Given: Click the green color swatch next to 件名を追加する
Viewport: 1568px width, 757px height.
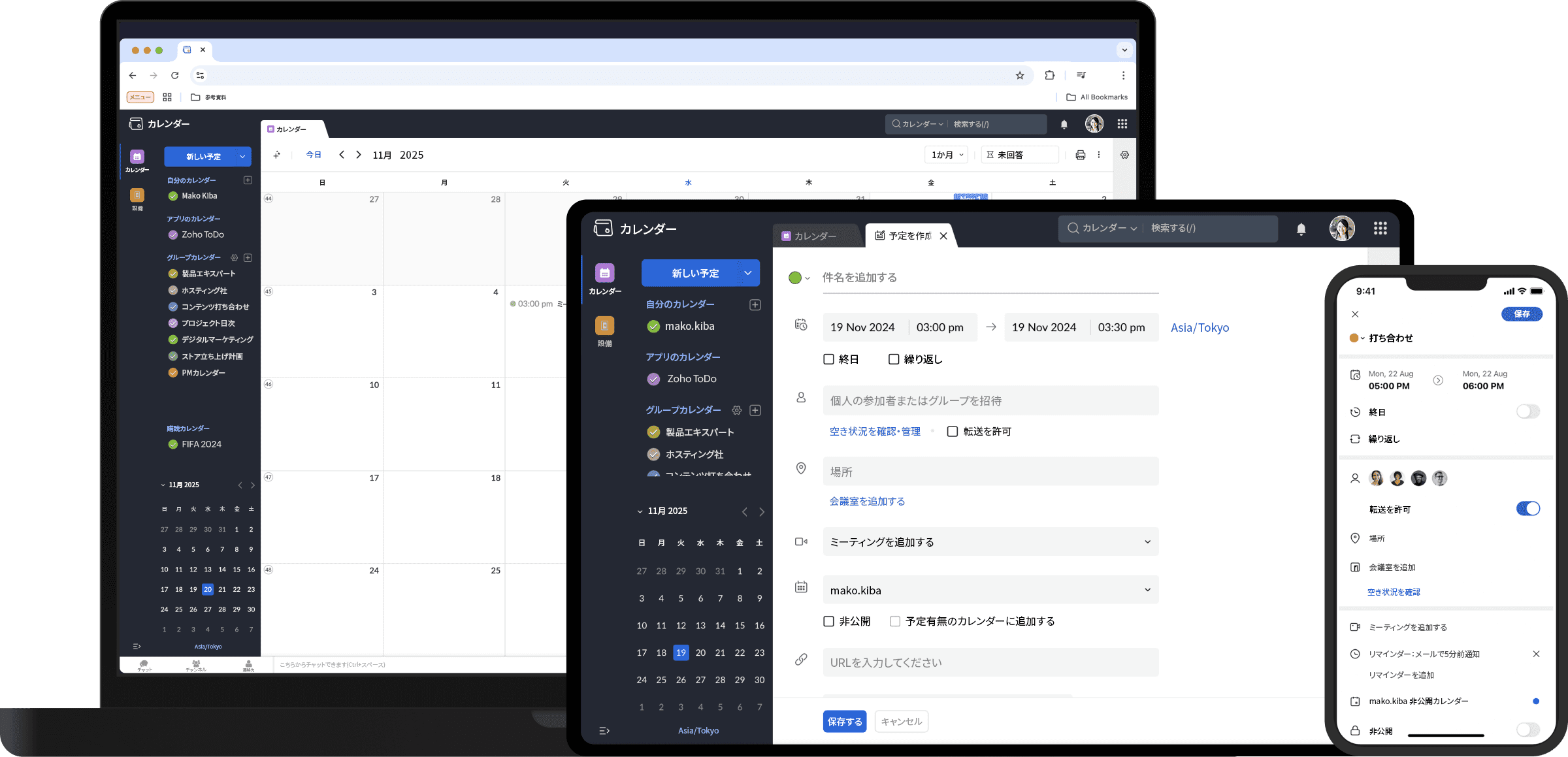Looking at the screenshot, I should pyautogui.click(x=796, y=277).
